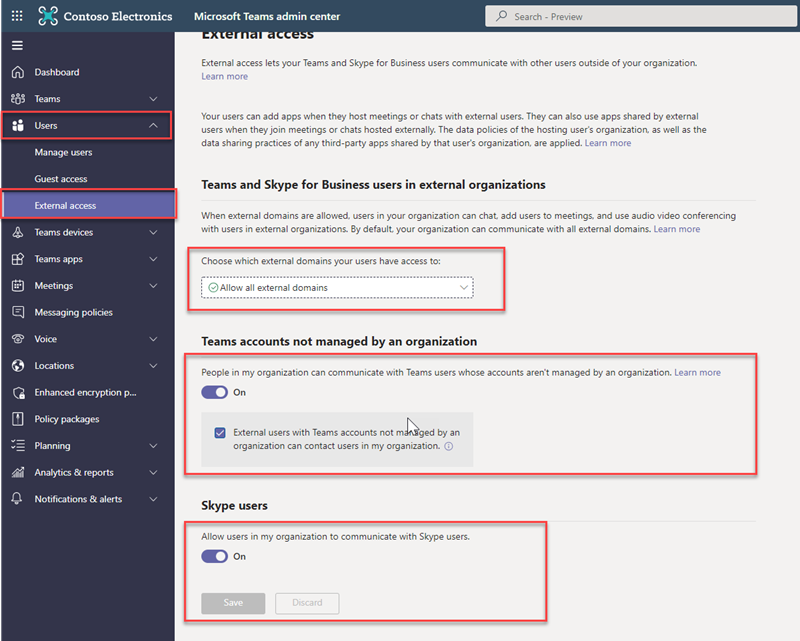Screen dimensions: 800x641
Task: Click Microsoft Teams admin center title
Action: point(267,16)
